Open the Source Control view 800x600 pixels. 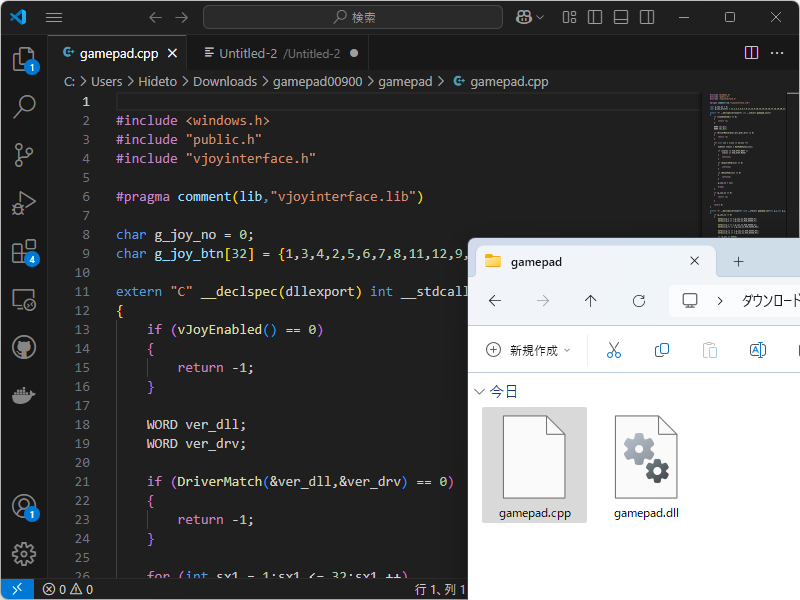24,155
